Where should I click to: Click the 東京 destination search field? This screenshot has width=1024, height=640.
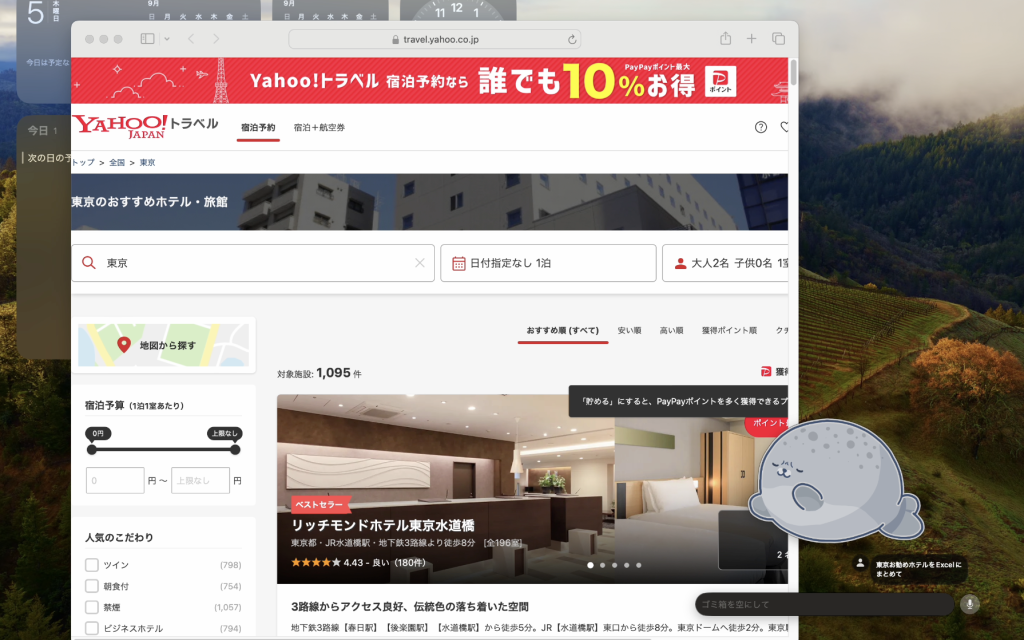tap(253, 263)
